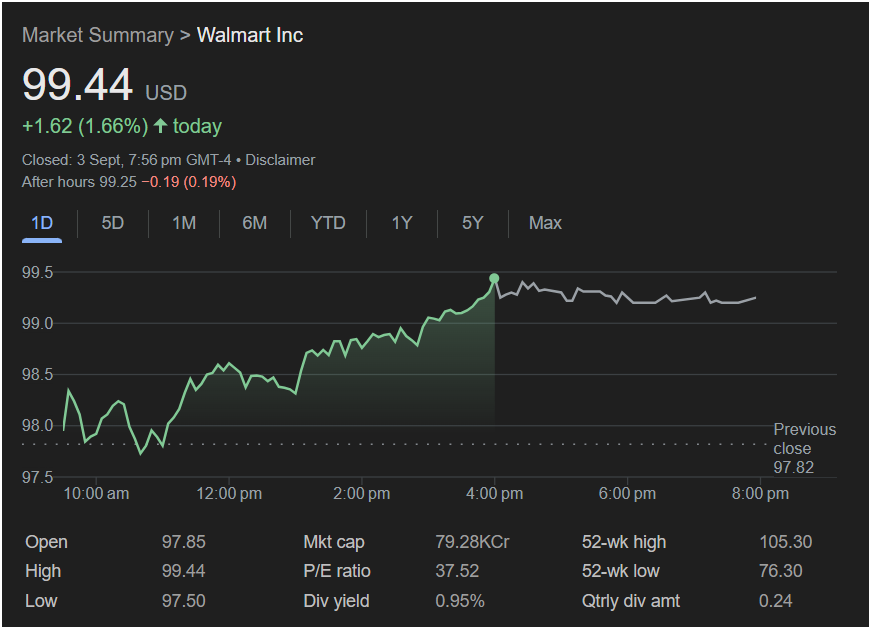
Task: Click the Mkt cap label
Action: 334,542
